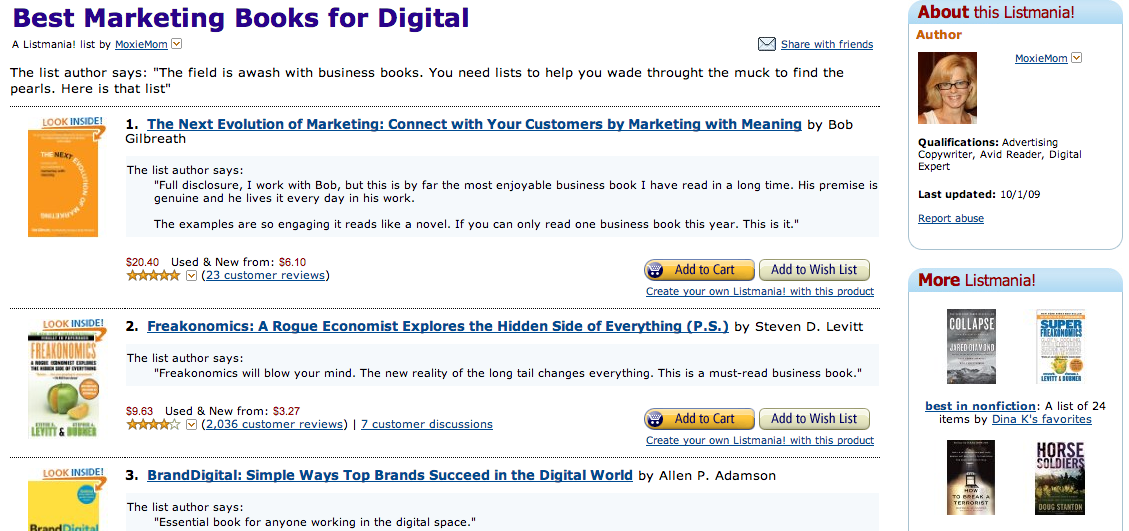The image size is (1129, 531).
Task: Click the envelope icon beside Share with friends
Action: [x=766, y=45]
